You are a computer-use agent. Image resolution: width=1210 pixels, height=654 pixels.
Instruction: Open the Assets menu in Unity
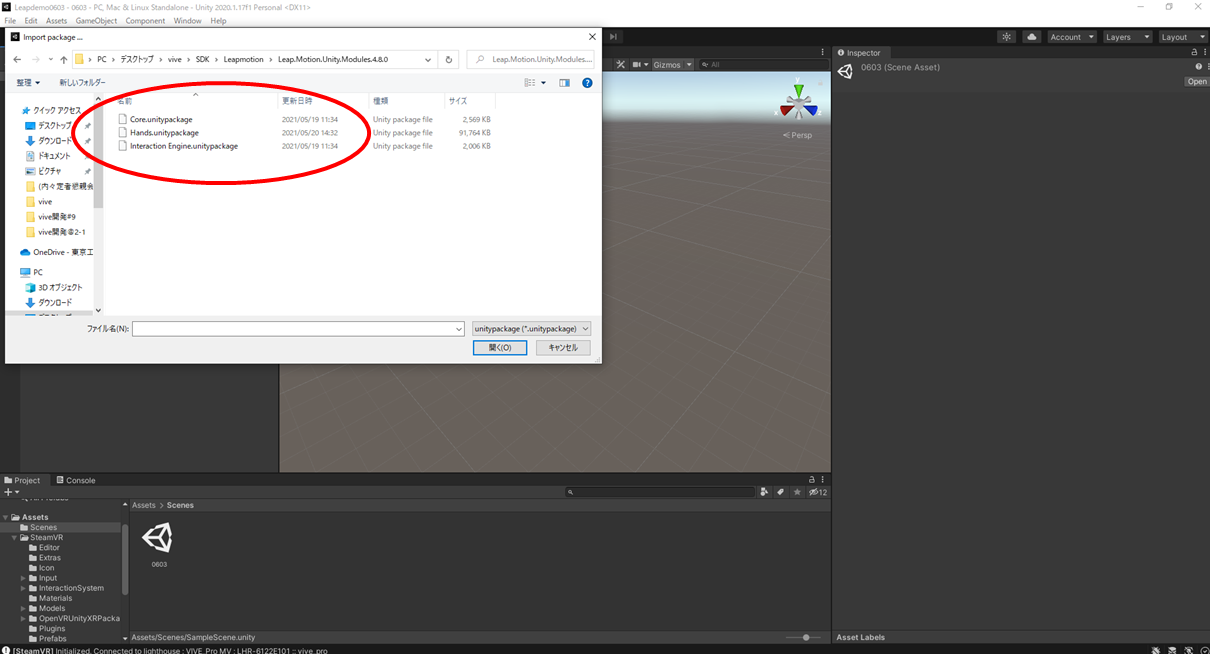pos(57,21)
